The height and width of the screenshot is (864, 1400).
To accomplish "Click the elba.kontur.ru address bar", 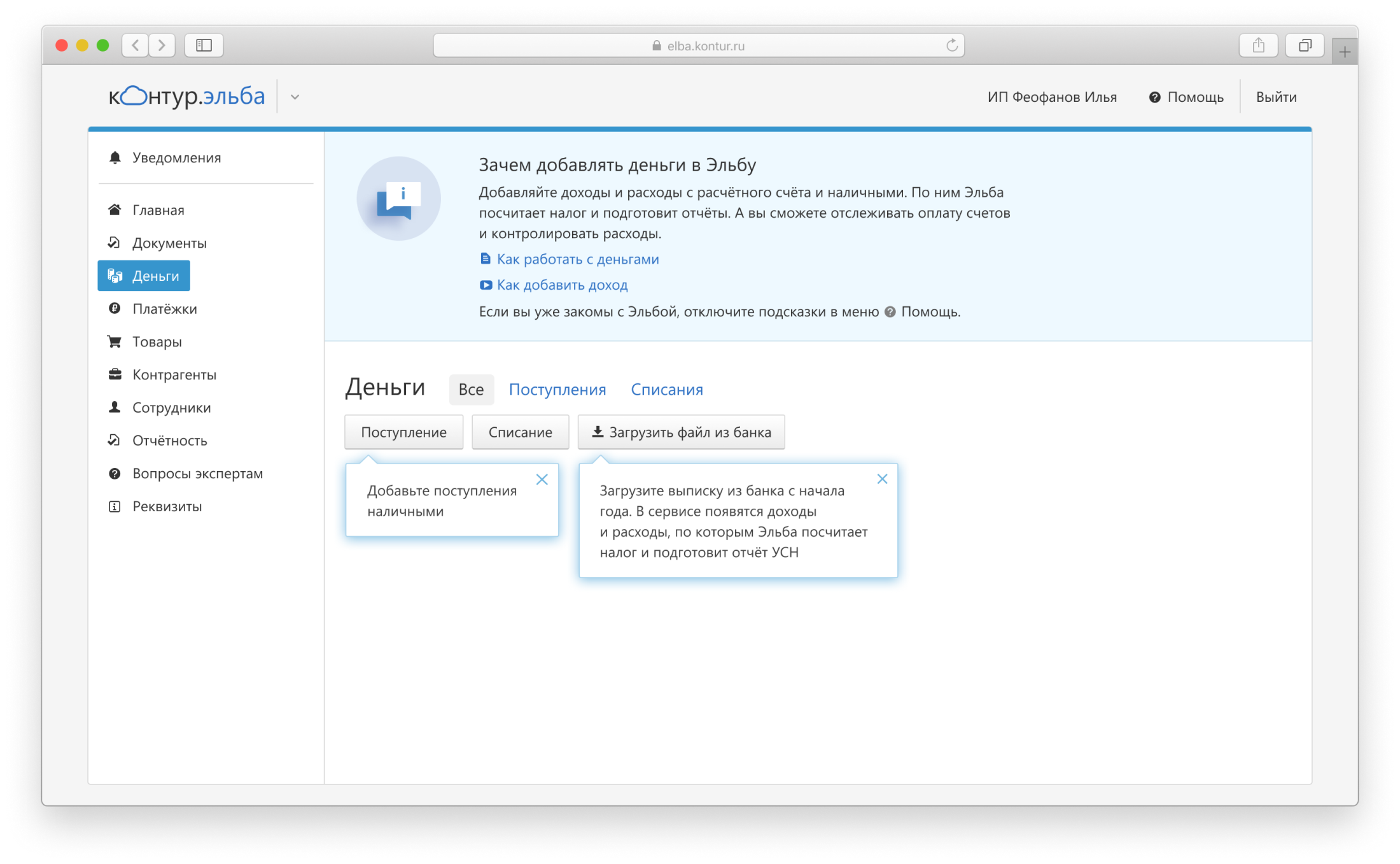I will click(698, 45).
